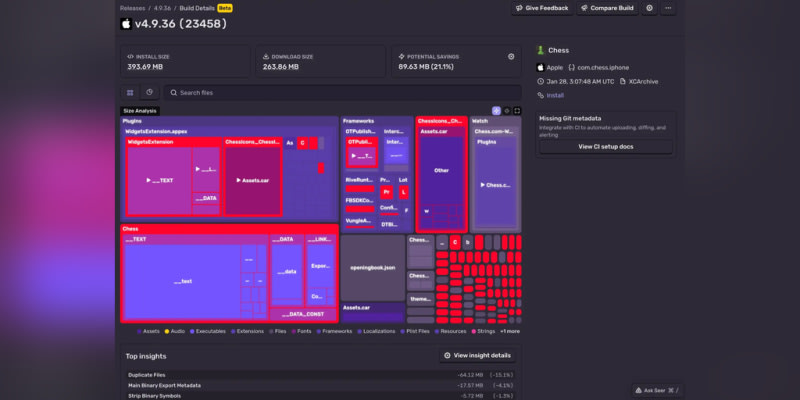Toggle Extensions legend item

(x=247, y=332)
